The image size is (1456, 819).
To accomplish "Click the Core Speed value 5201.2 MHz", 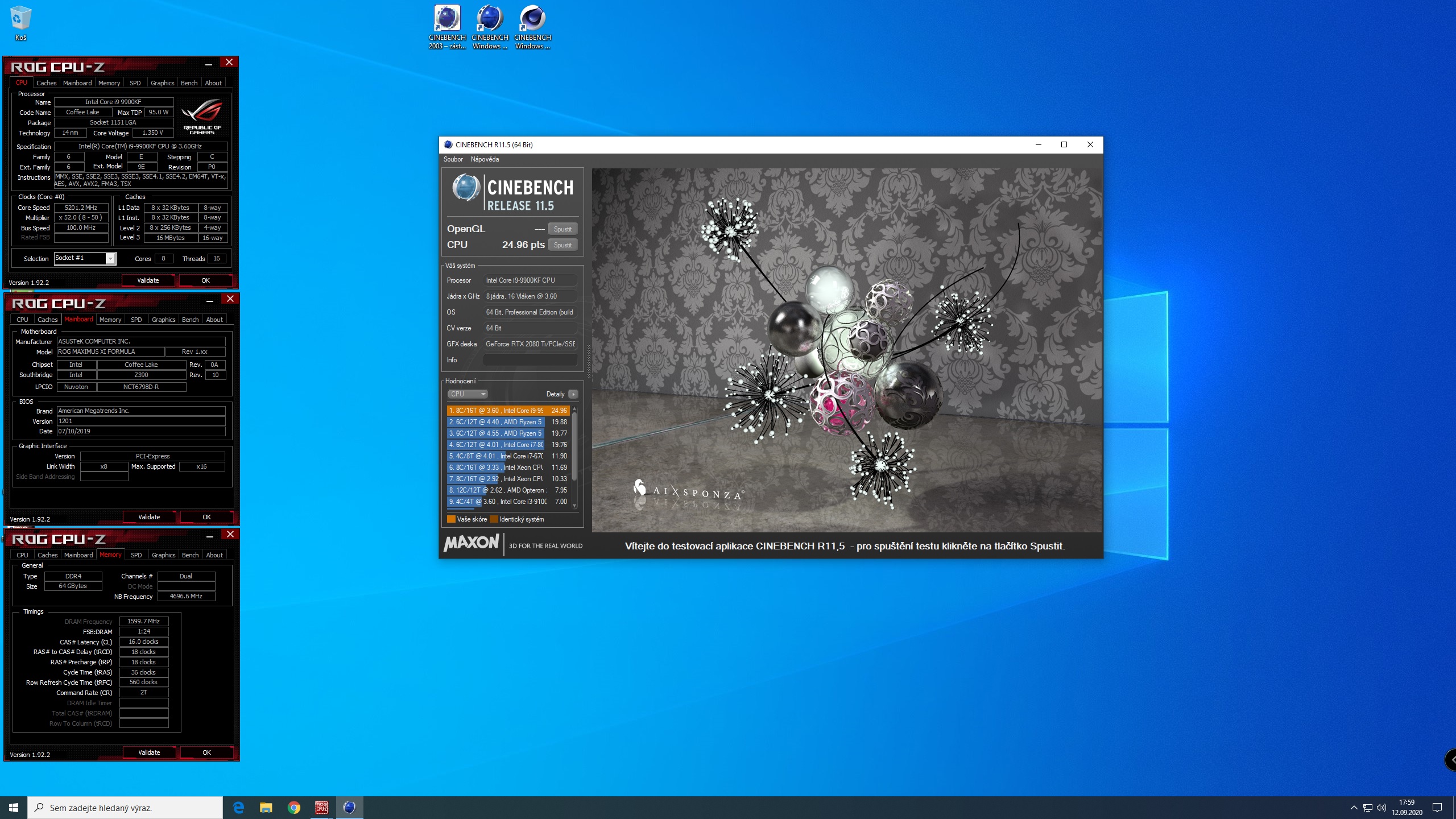I will coord(81,208).
